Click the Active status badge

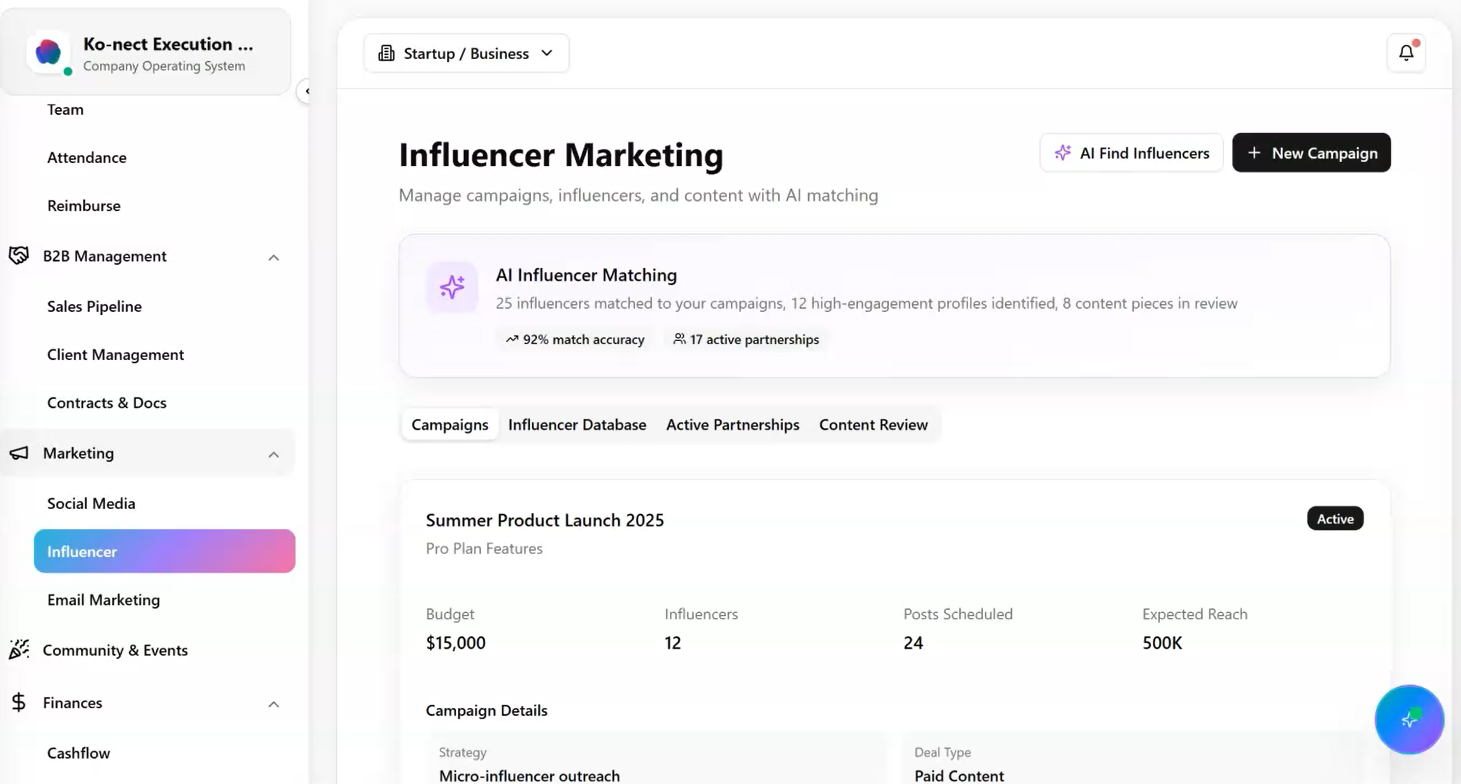[1335, 519]
